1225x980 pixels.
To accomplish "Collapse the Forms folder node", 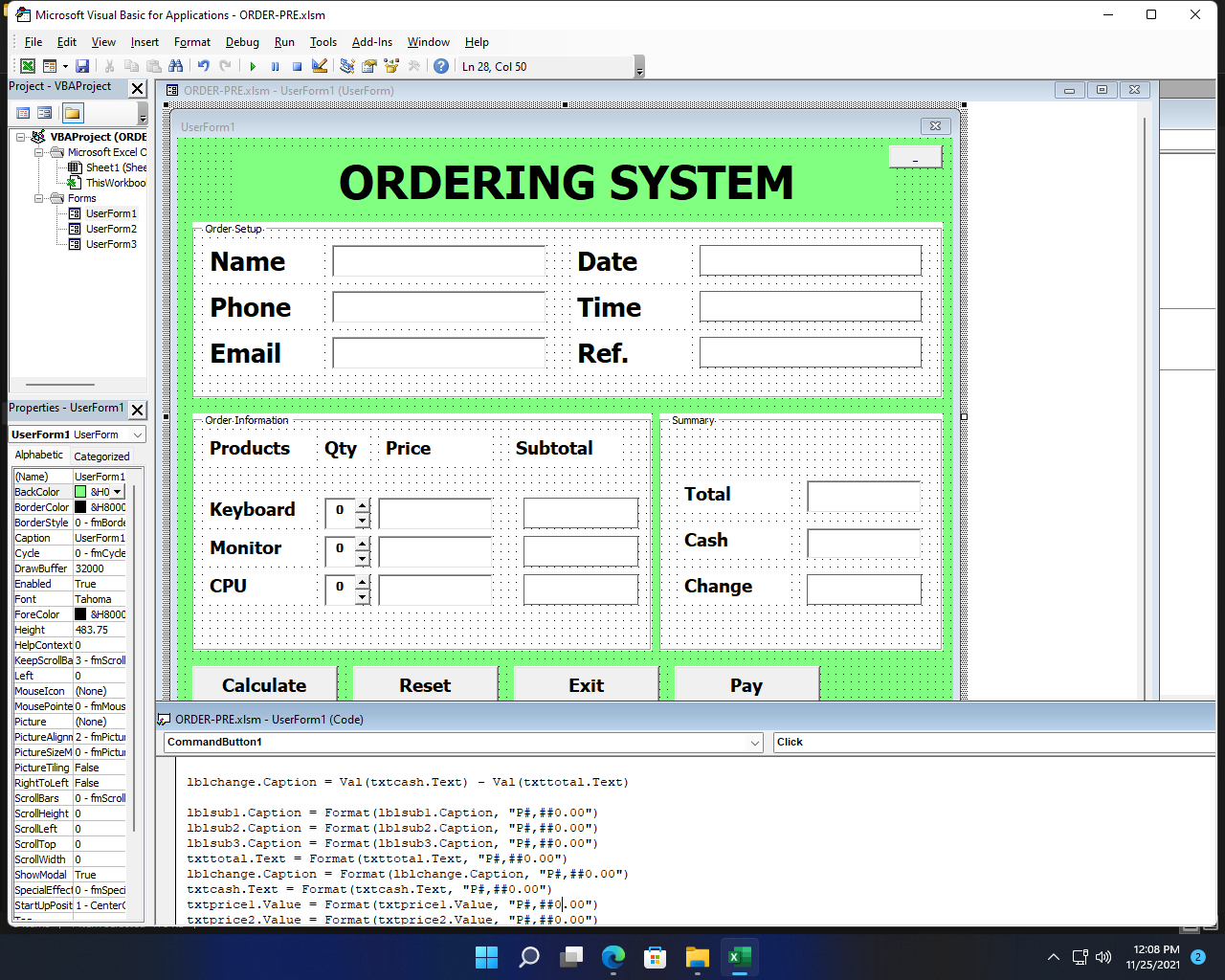I will click(x=39, y=198).
